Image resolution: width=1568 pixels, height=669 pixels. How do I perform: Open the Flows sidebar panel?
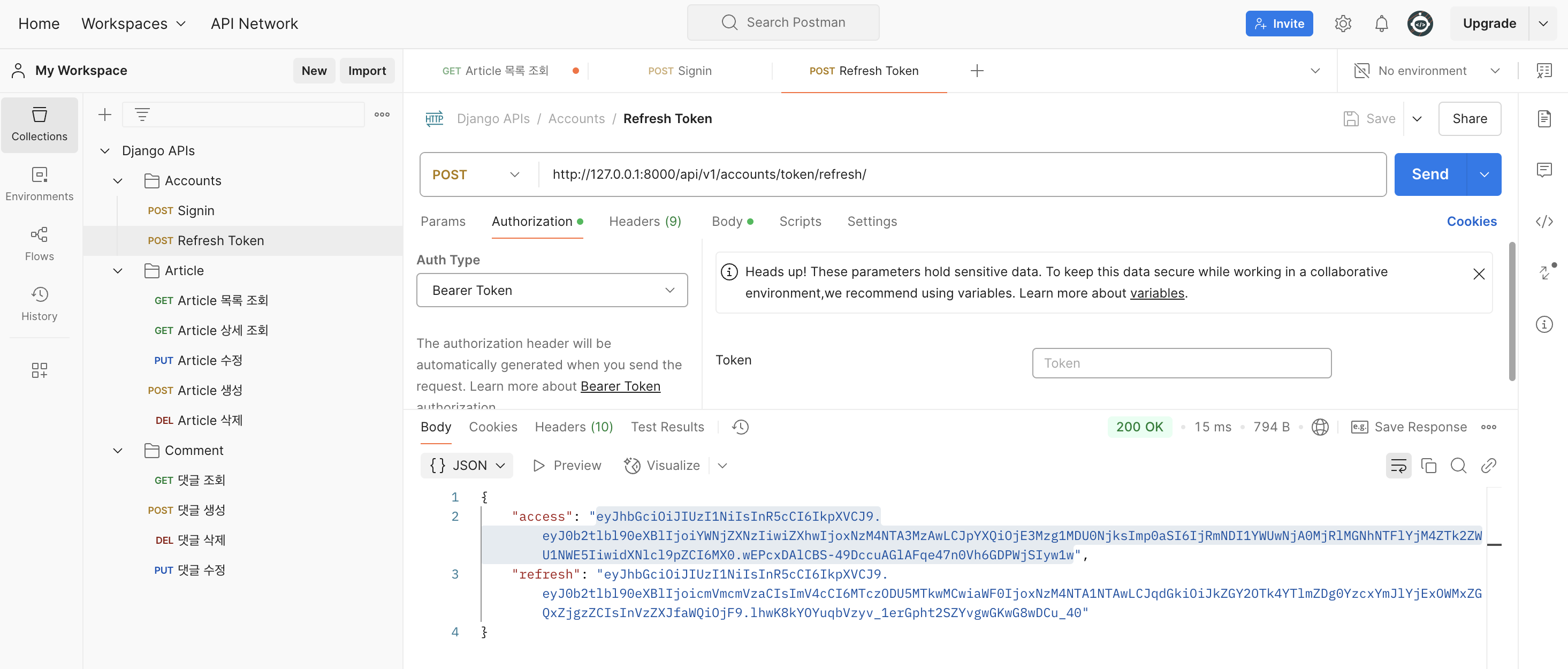click(40, 244)
